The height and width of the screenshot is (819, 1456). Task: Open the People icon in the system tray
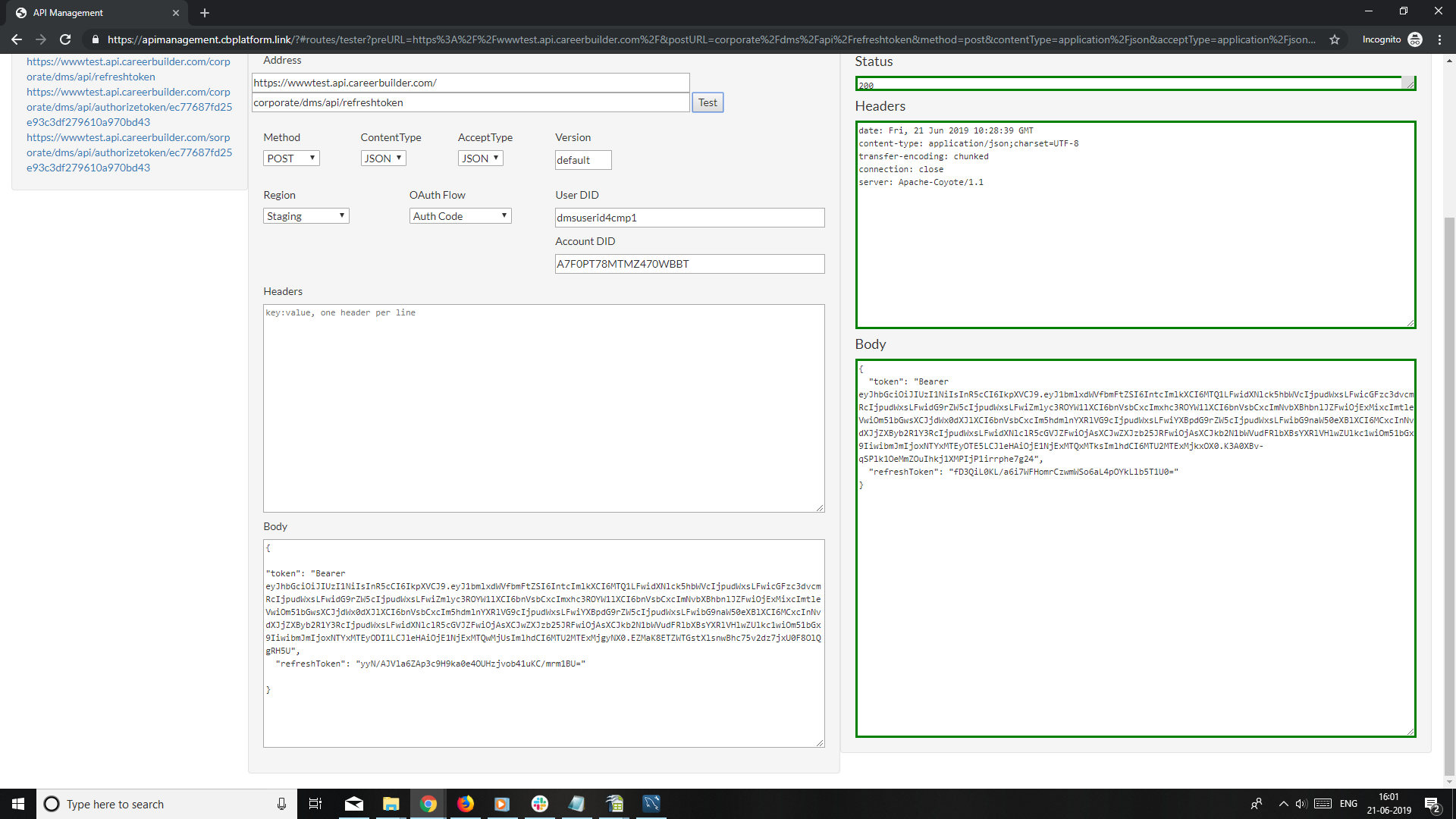1257,804
